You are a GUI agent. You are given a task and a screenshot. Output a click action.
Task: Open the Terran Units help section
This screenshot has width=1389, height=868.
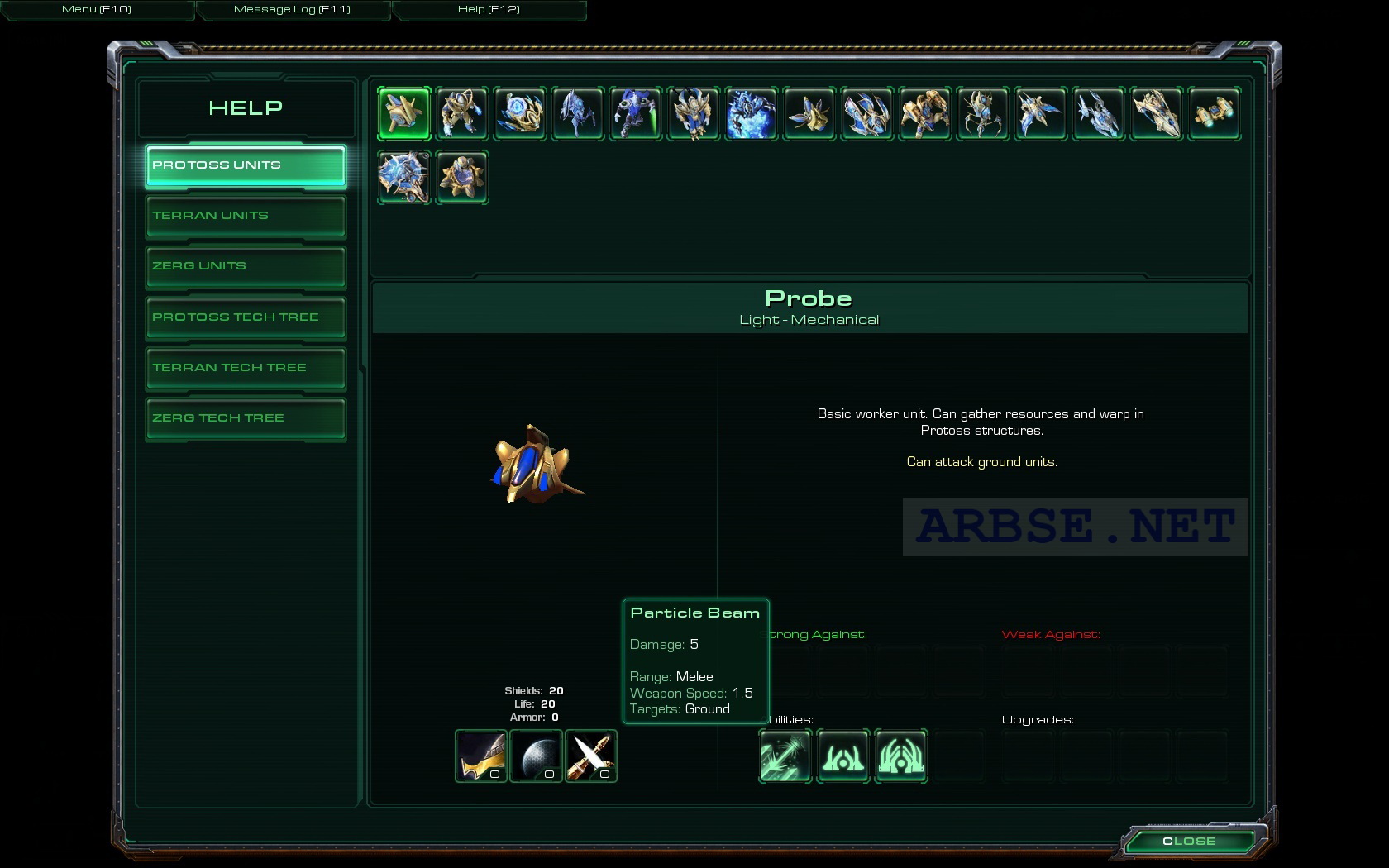coord(246,217)
